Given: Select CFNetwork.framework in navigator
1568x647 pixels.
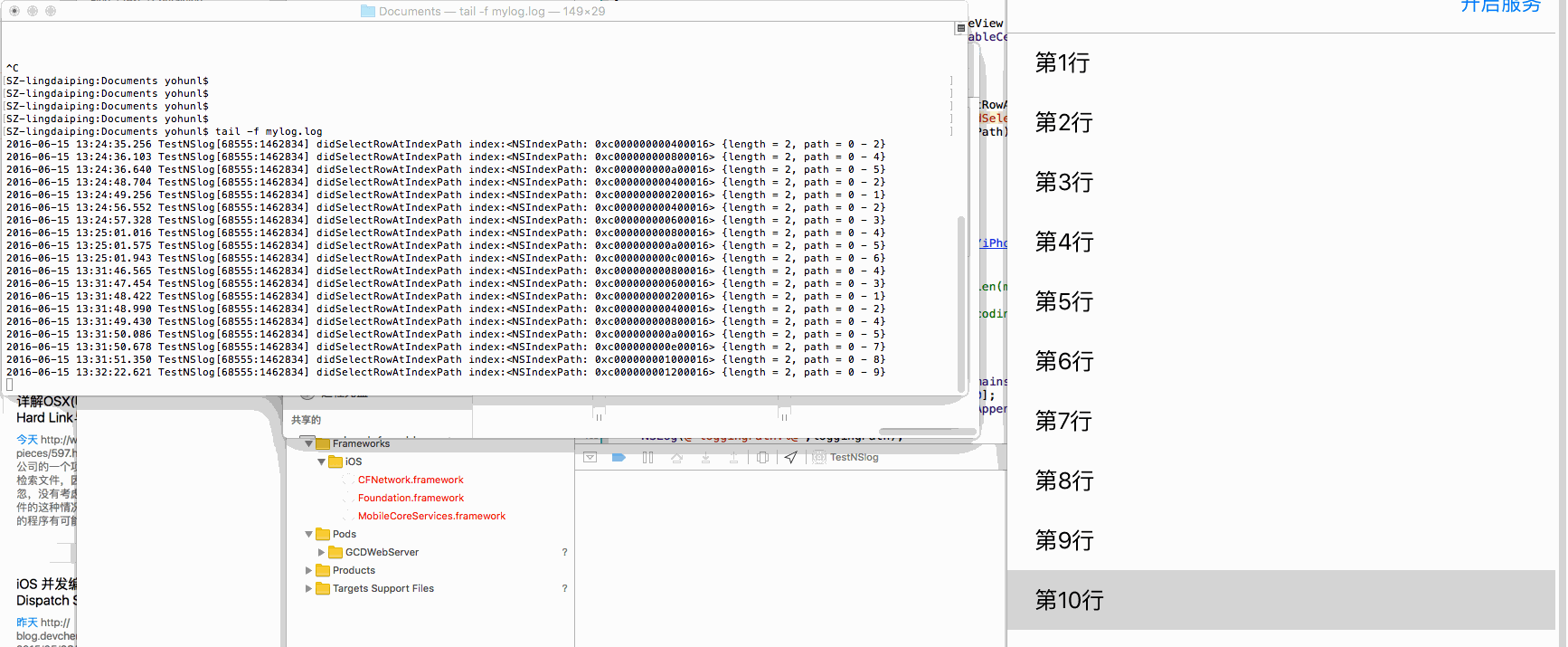Looking at the screenshot, I should coord(411,480).
